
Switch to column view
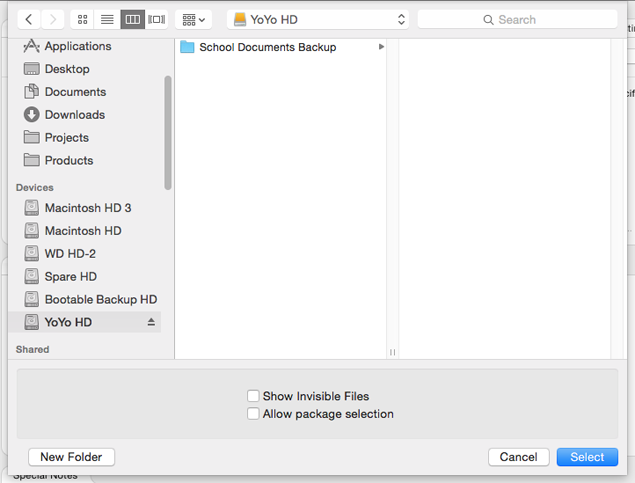click(133, 19)
